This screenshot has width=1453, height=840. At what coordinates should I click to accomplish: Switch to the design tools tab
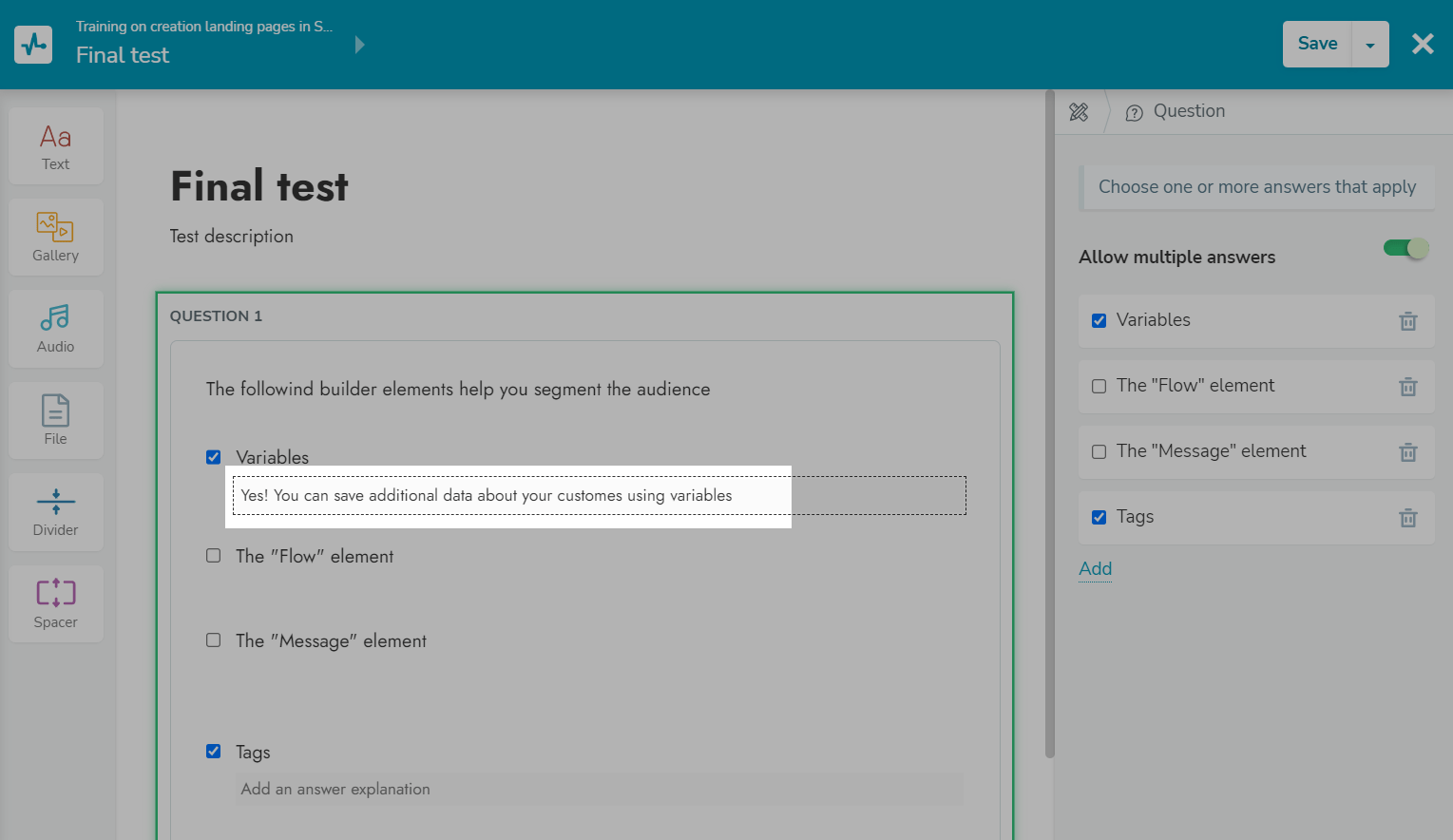pyautogui.click(x=1079, y=112)
